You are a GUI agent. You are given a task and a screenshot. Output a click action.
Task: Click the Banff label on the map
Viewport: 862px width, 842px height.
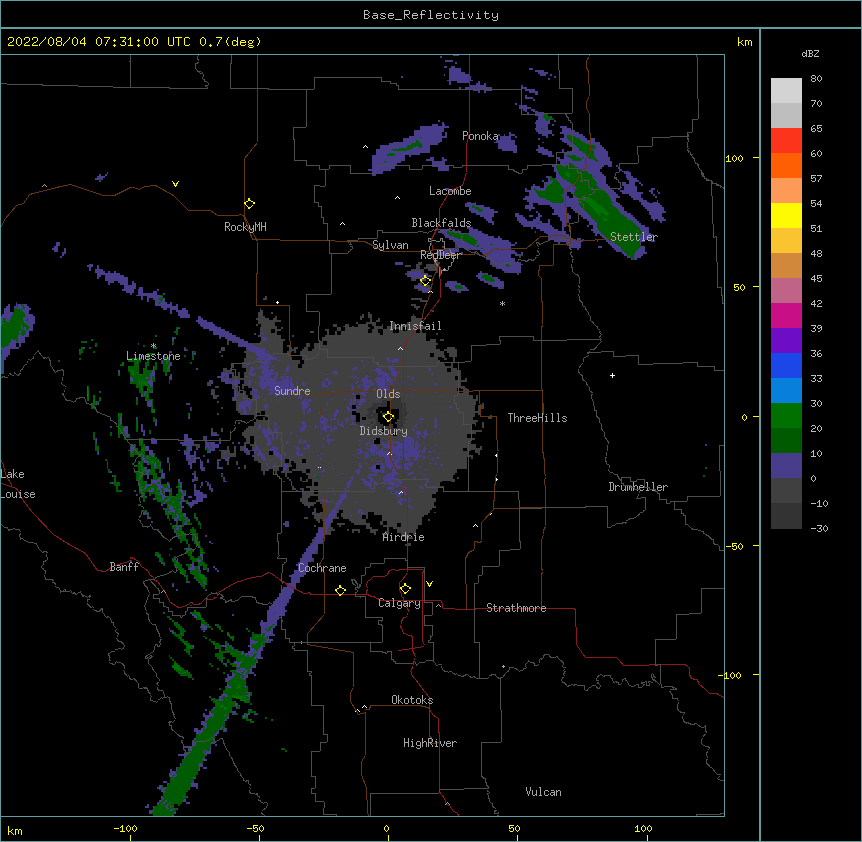124,567
